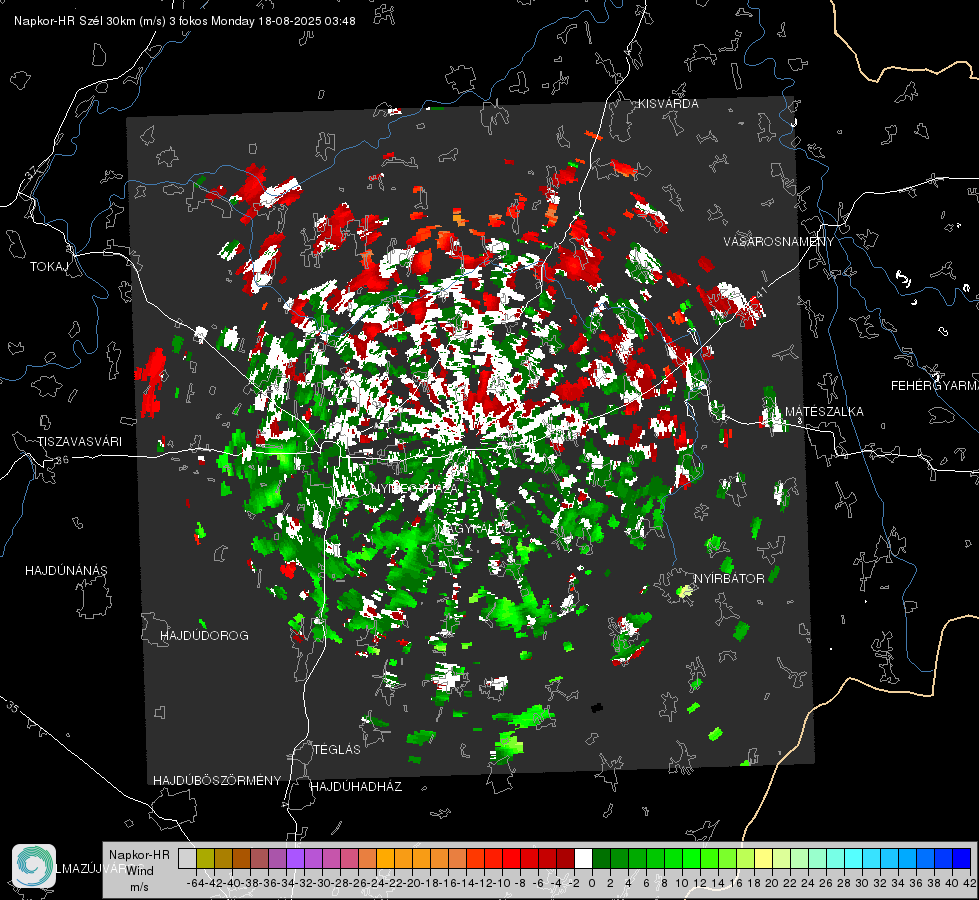Select the HAJDÚNÁNÁS city label
This screenshot has height=900, width=979.
pos(66,570)
